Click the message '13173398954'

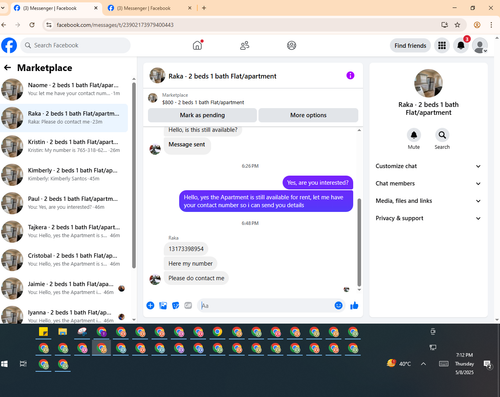tap(186, 249)
